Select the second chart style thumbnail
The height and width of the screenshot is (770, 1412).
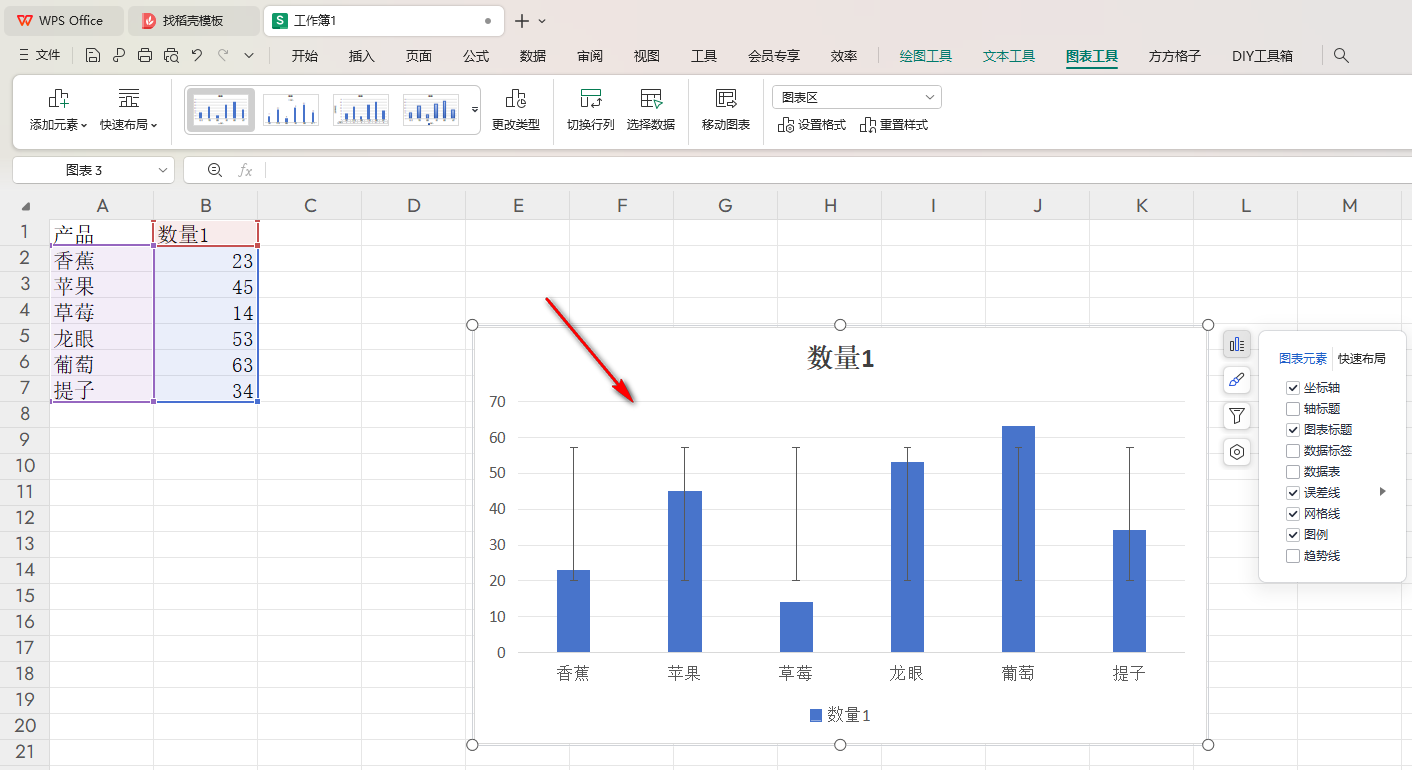[x=291, y=109]
